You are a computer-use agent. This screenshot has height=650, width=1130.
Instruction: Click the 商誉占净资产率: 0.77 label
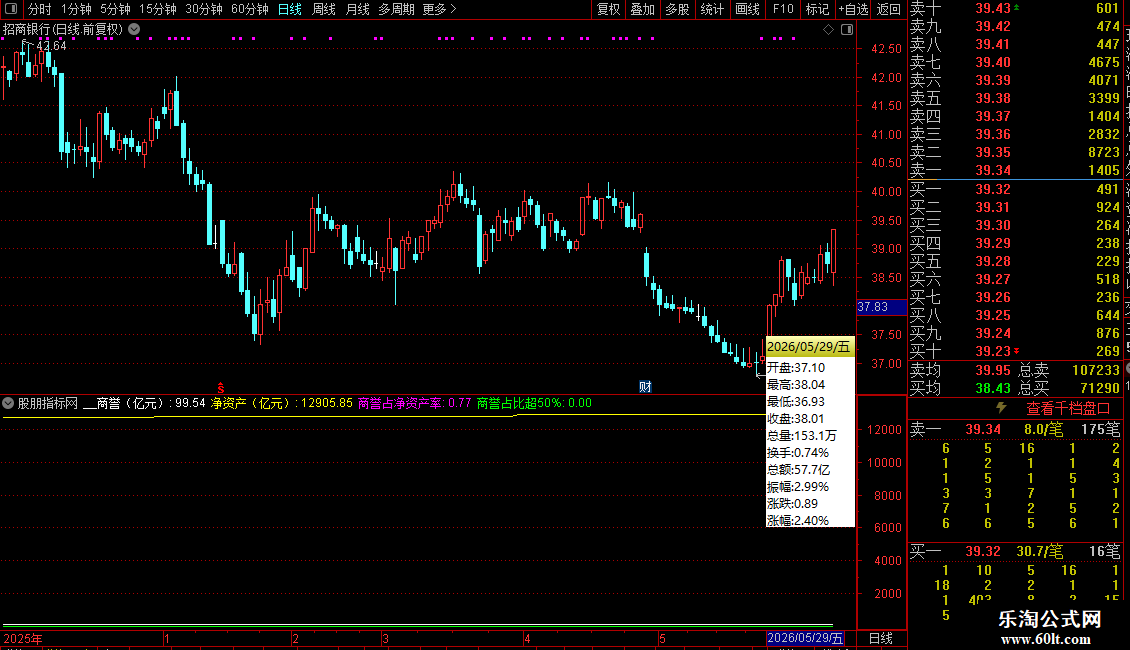point(414,403)
